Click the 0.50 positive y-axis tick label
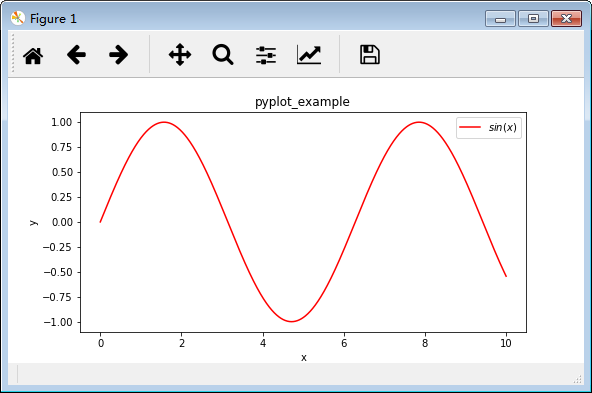Screen dimensions: 592x393 point(62,172)
